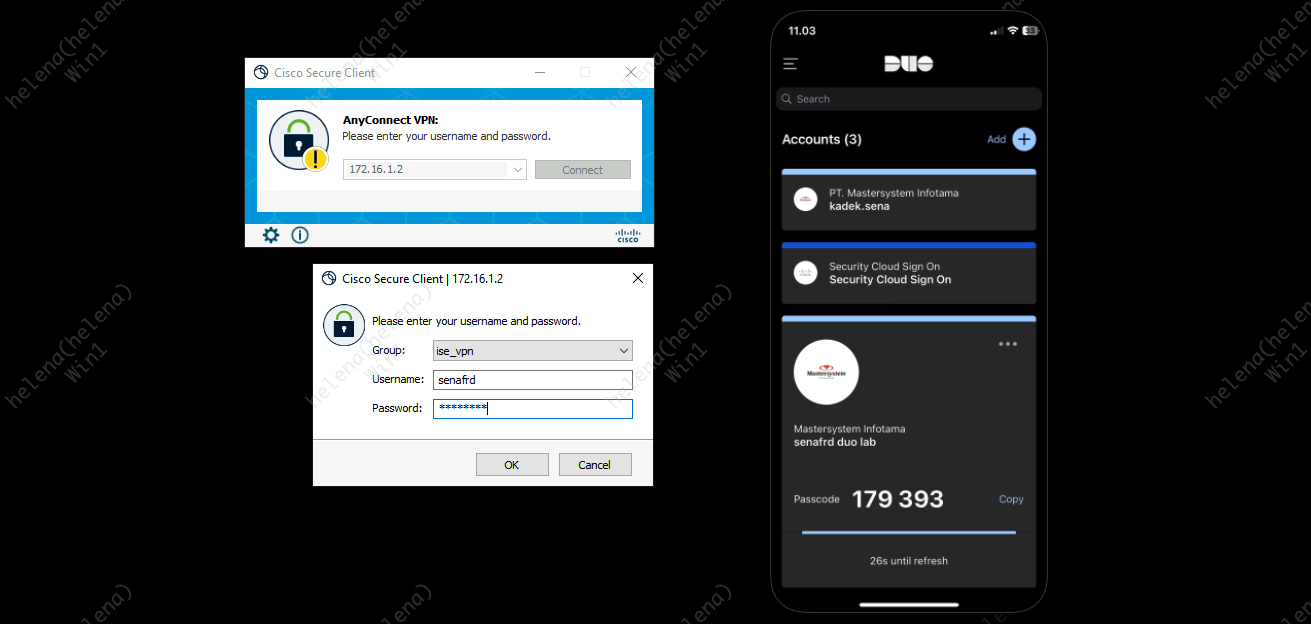Tap the blue plus Add account icon

(x=1024, y=139)
